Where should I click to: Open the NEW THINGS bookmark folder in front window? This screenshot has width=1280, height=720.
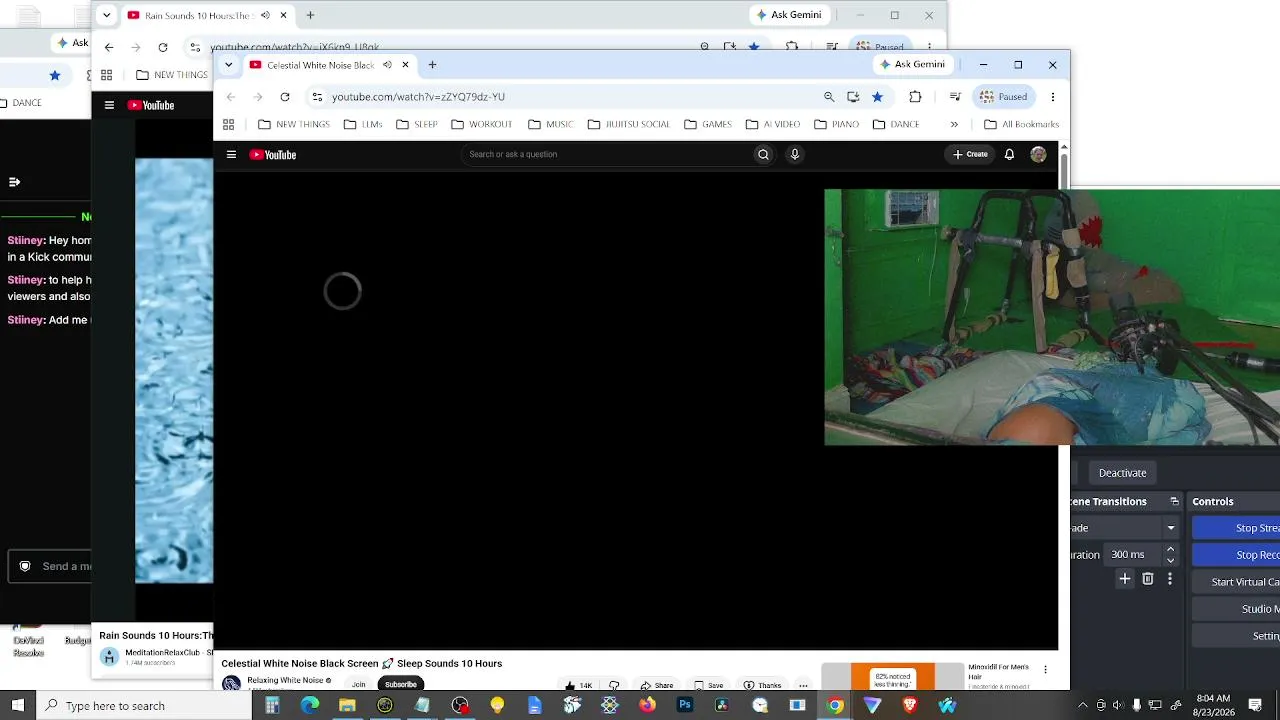(293, 125)
